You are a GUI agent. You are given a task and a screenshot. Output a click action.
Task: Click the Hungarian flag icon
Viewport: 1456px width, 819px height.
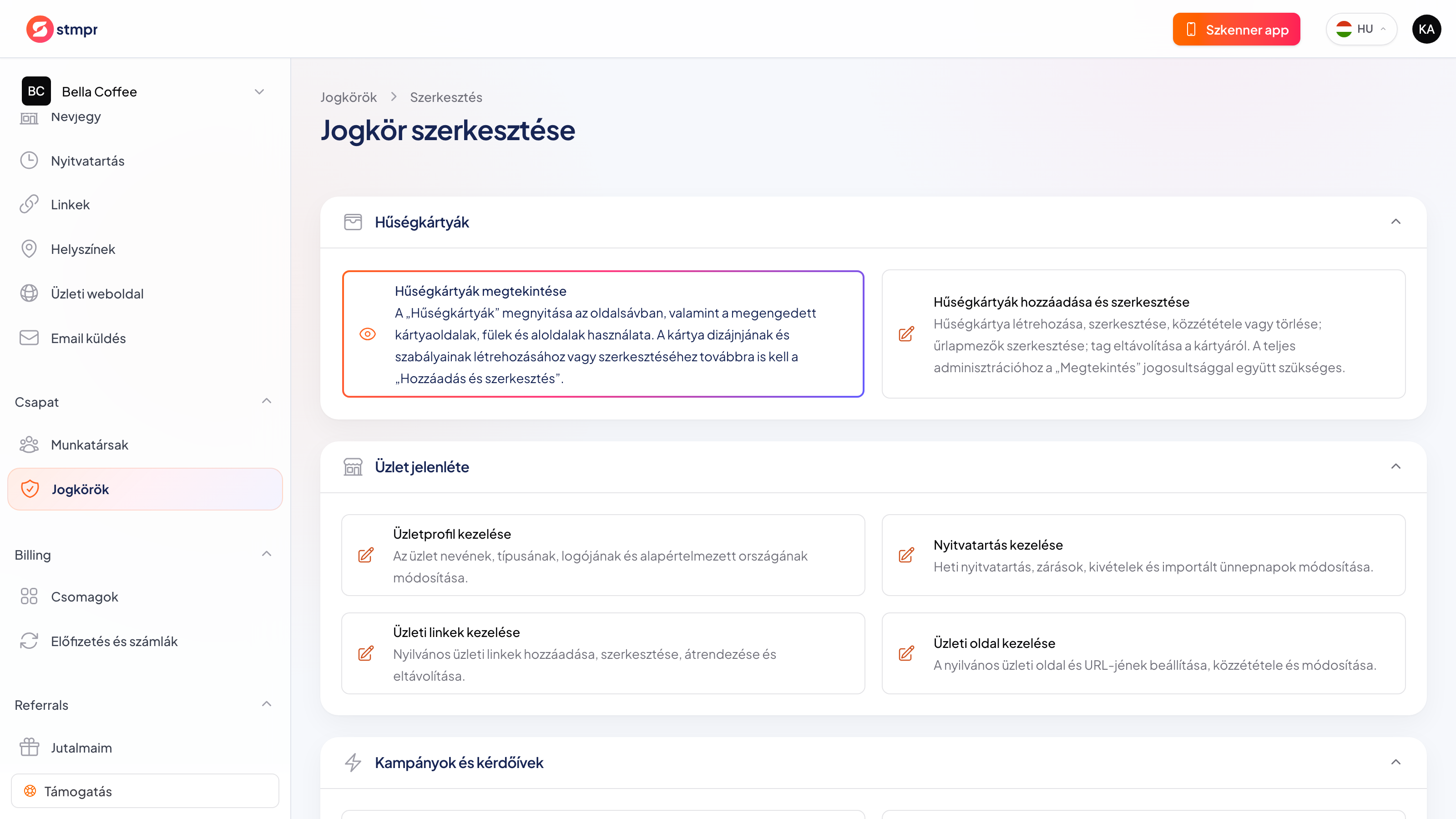[x=1344, y=29]
